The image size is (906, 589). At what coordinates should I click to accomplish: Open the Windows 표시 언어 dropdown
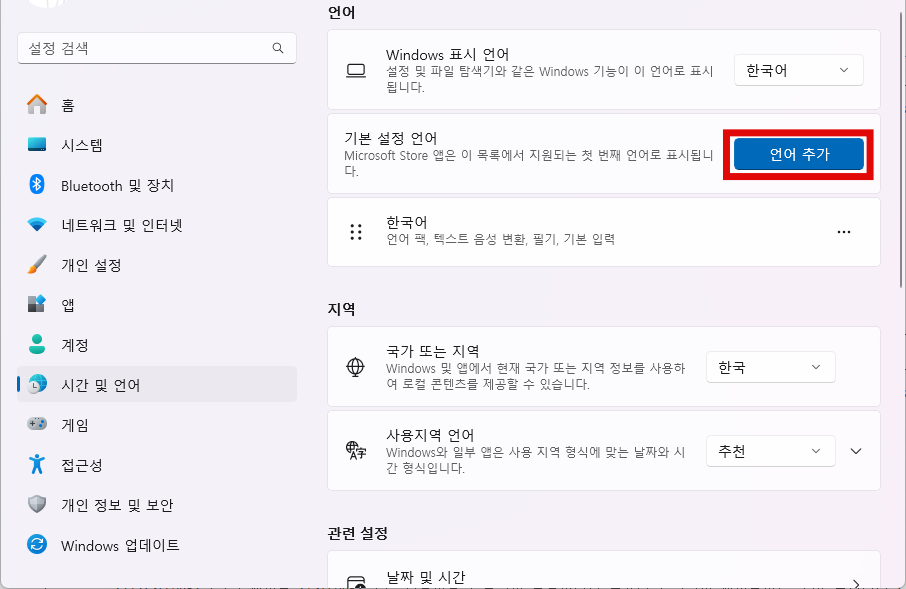[x=799, y=70]
